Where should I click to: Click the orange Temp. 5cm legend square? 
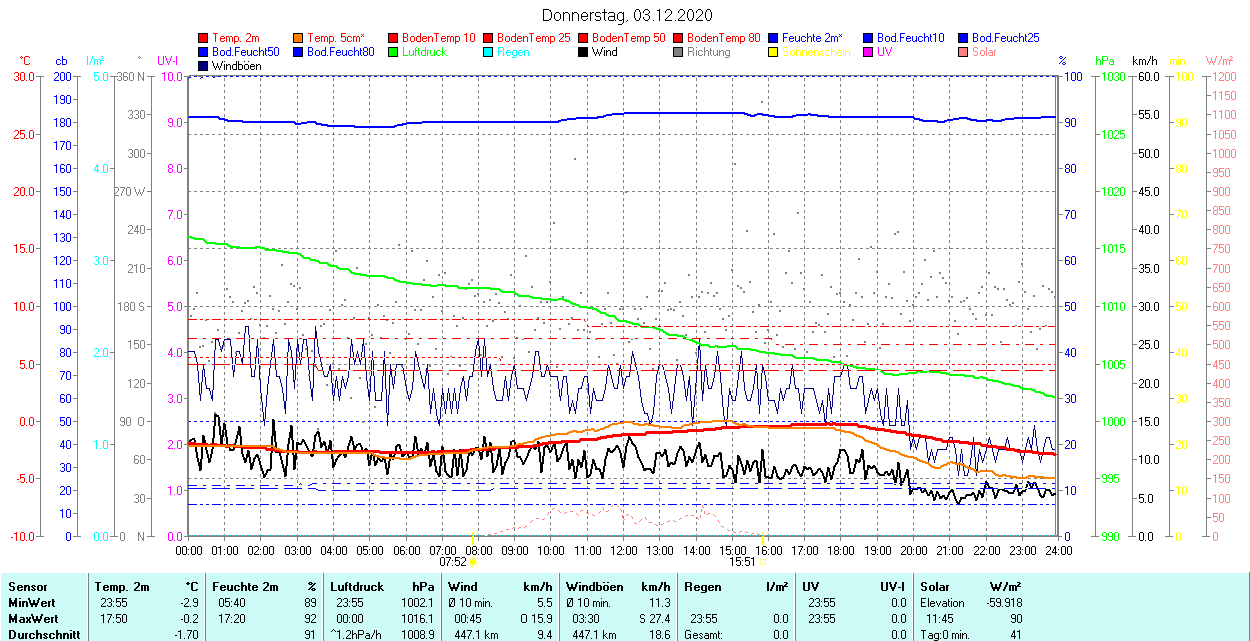pyautogui.click(x=299, y=38)
